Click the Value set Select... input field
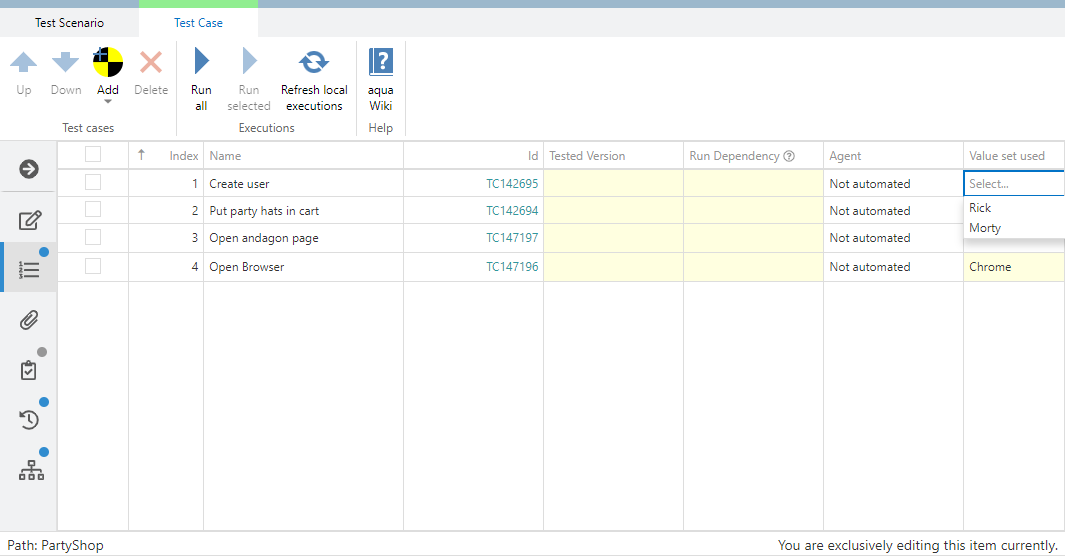 [1010, 184]
